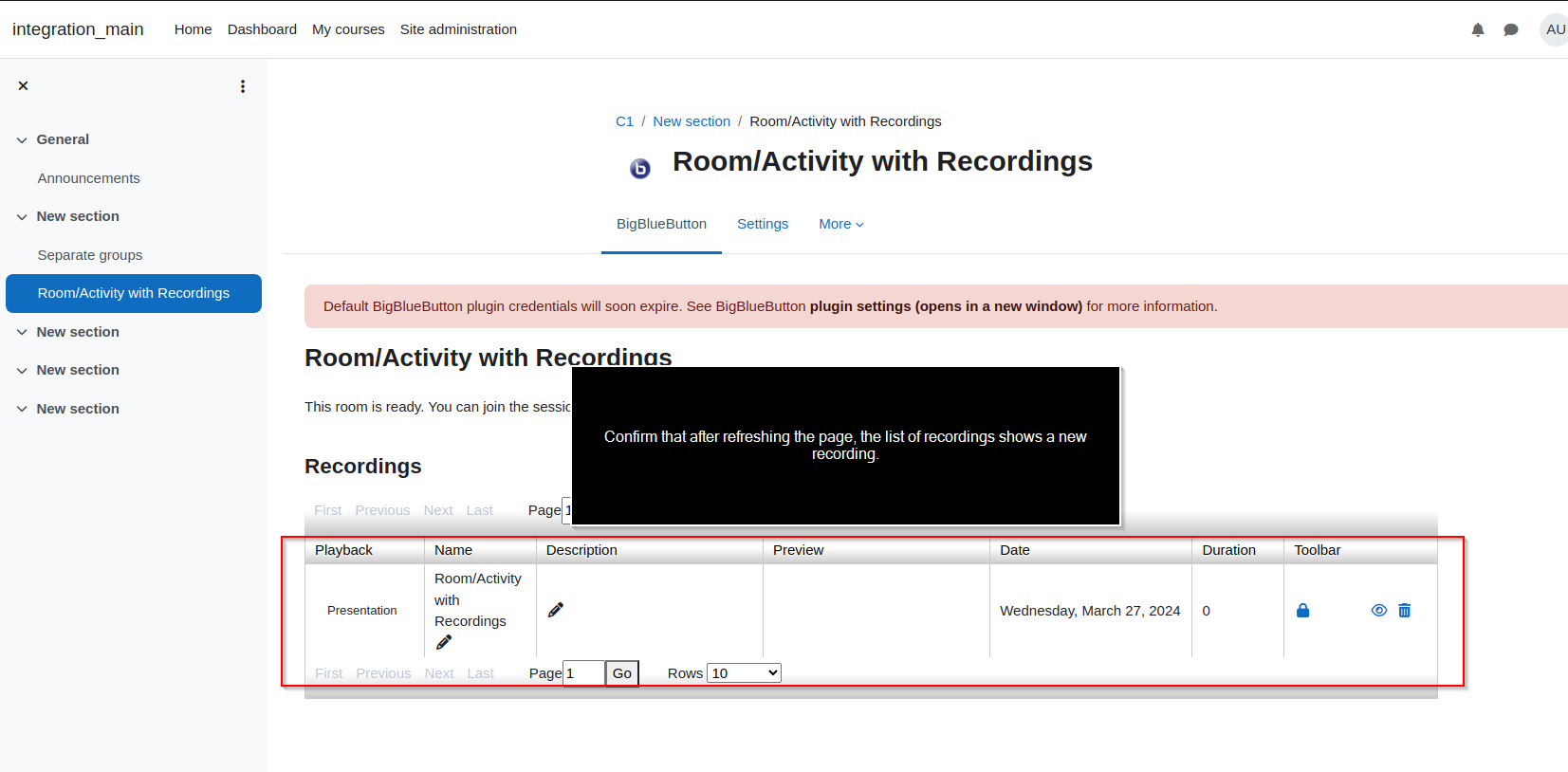This screenshot has width=1568, height=772.
Task: Collapse New section containing Separate groups
Action: coord(22,216)
